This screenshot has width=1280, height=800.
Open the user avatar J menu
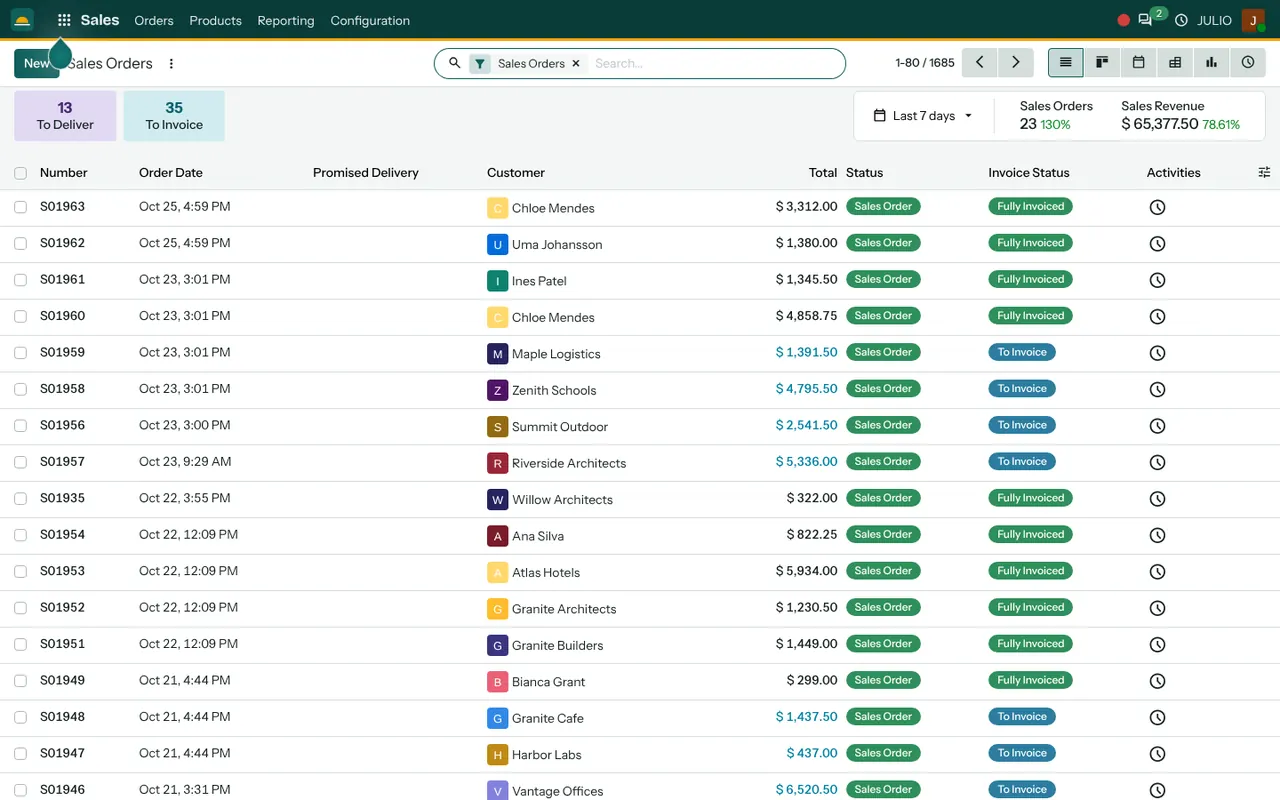[x=1253, y=20]
